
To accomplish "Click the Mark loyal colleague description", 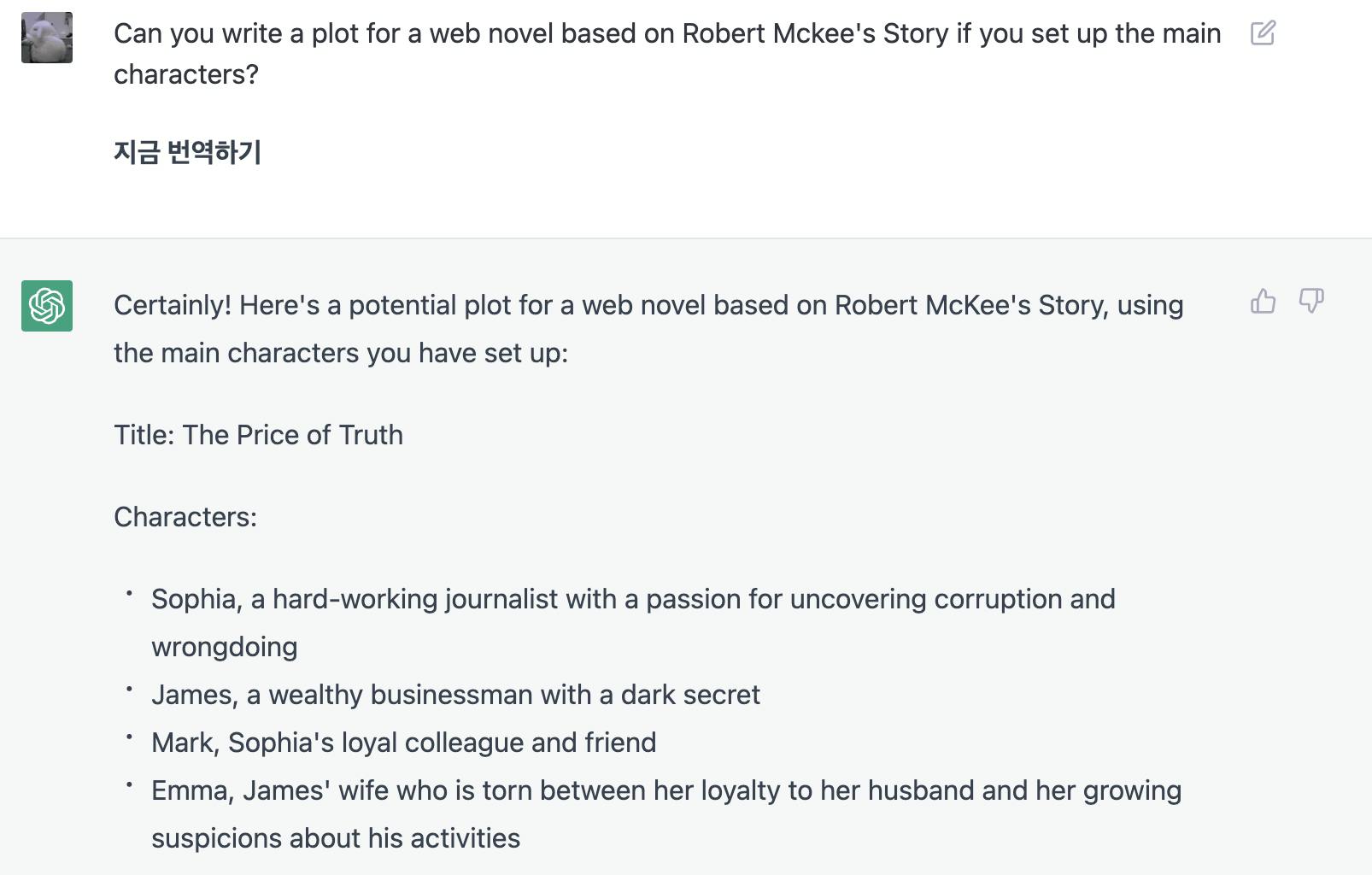I will tap(403, 743).
